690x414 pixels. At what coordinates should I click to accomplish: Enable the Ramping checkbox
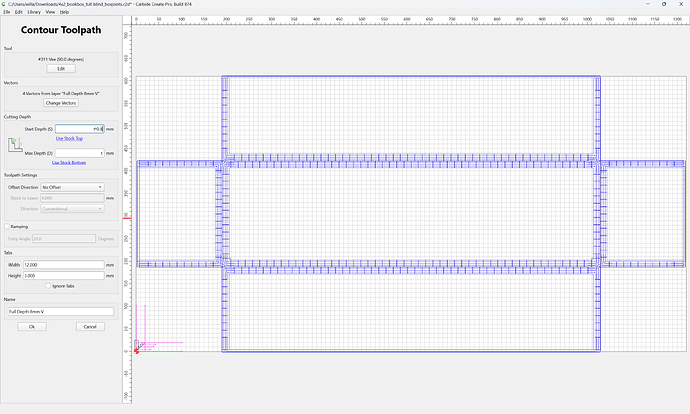point(7,227)
